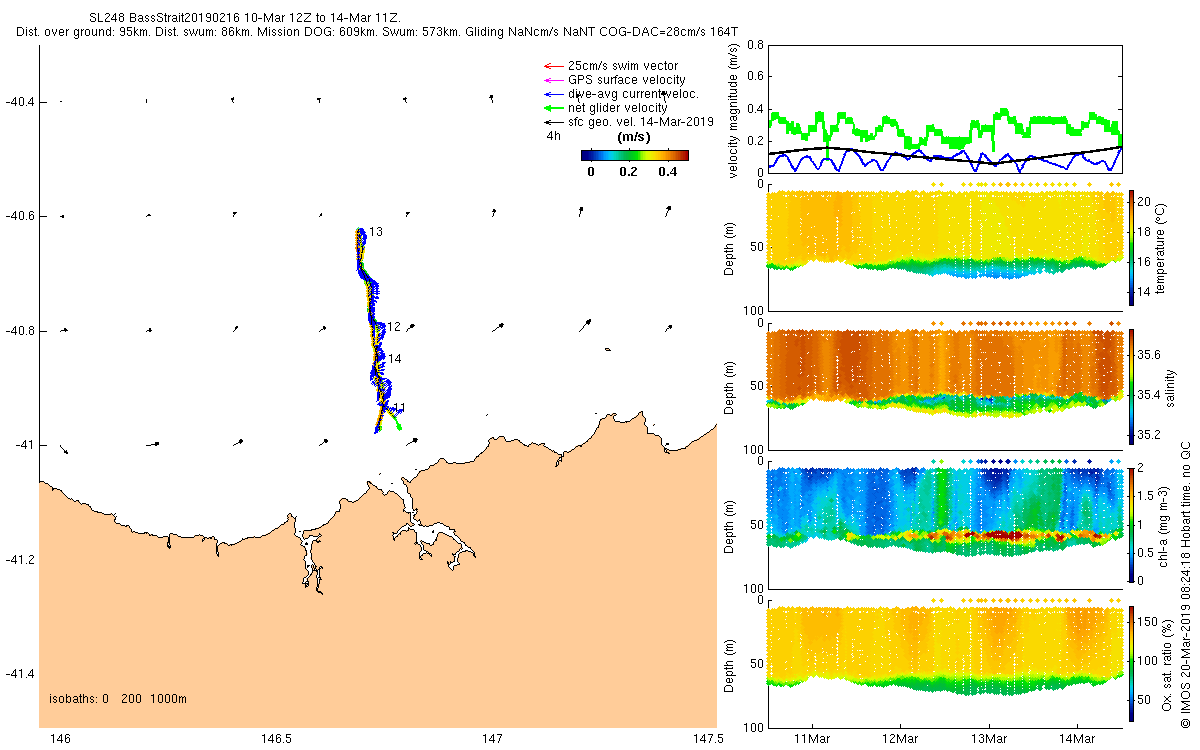The width and height of the screenshot is (1200, 750).
Task: Click track day label '11' on map
Action: pos(399,408)
